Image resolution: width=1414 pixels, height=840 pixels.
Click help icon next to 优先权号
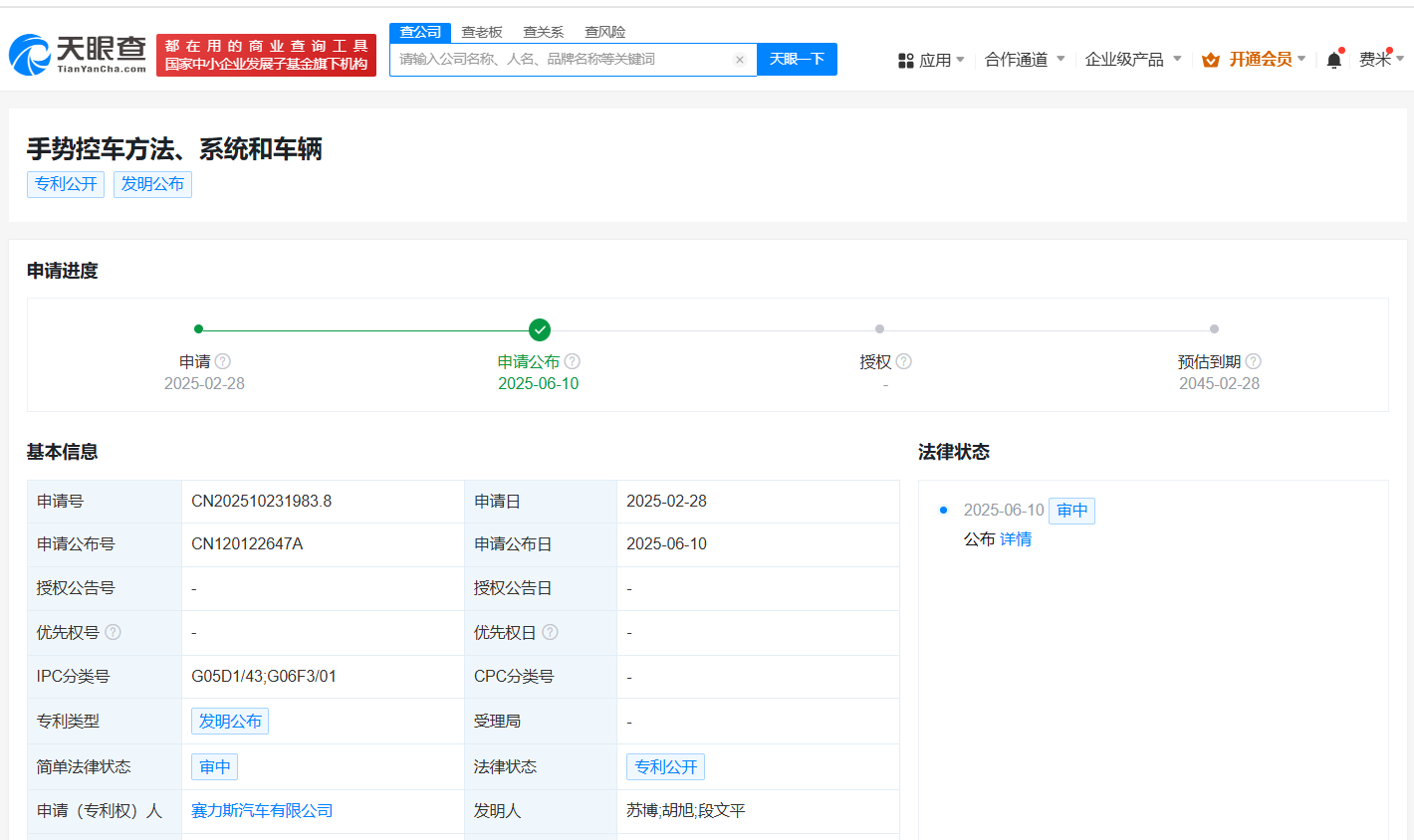click(x=114, y=632)
